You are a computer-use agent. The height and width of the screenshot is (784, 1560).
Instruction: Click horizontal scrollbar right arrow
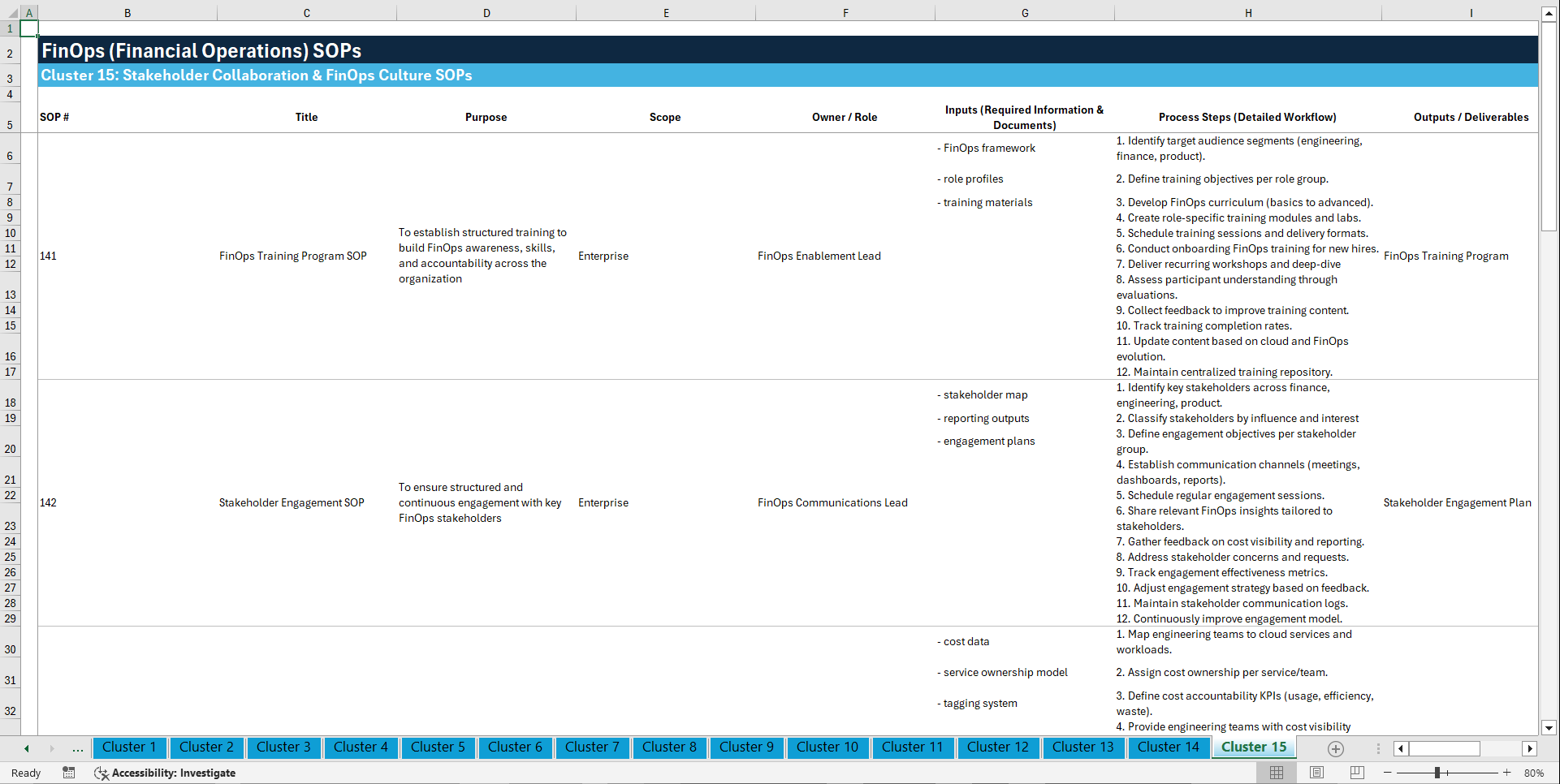coord(1530,748)
